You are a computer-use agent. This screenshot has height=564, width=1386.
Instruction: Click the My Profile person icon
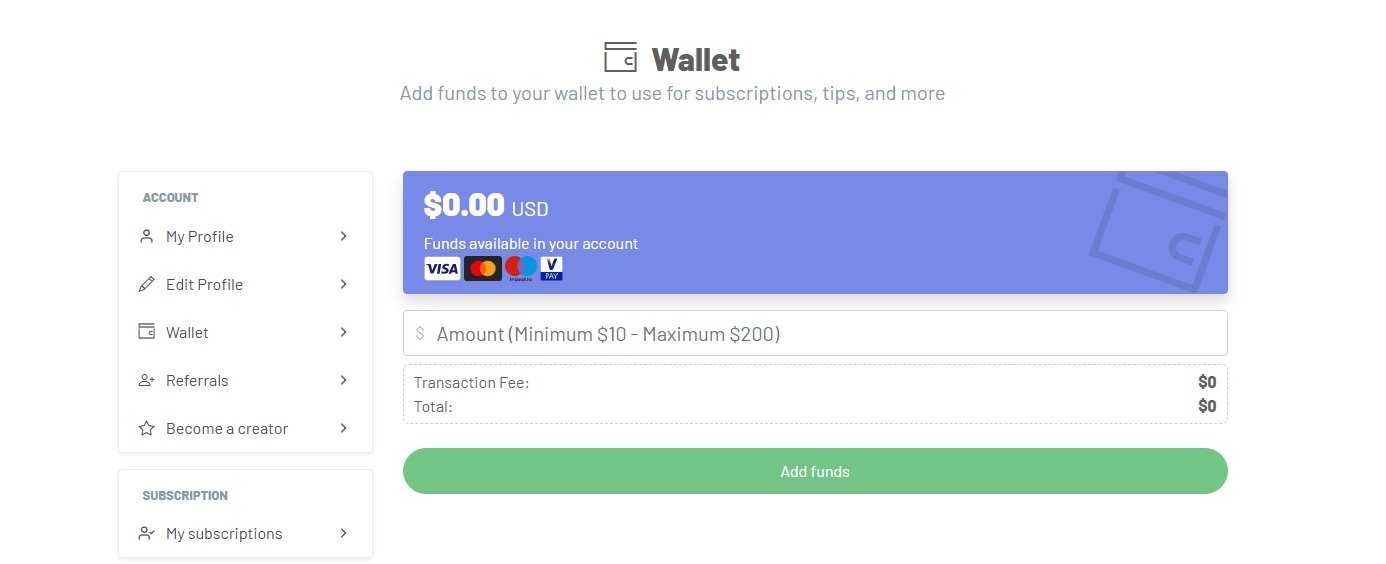[x=147, y=236]
